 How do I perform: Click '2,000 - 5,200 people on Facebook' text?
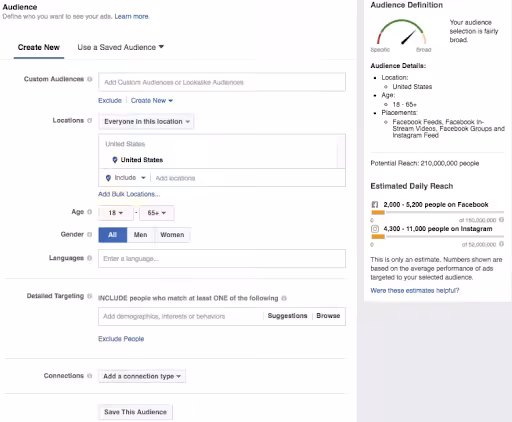tap(436, 204)
